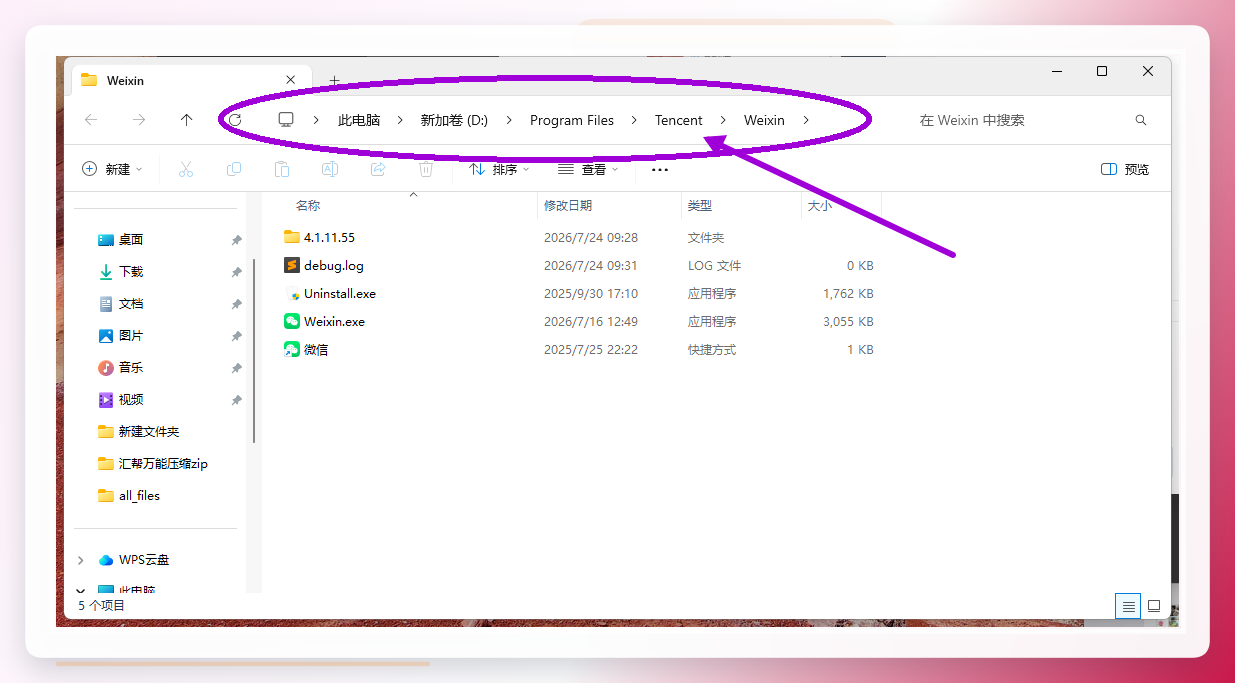Expand chevron after Tencent breadcrumb

point(723,120)
